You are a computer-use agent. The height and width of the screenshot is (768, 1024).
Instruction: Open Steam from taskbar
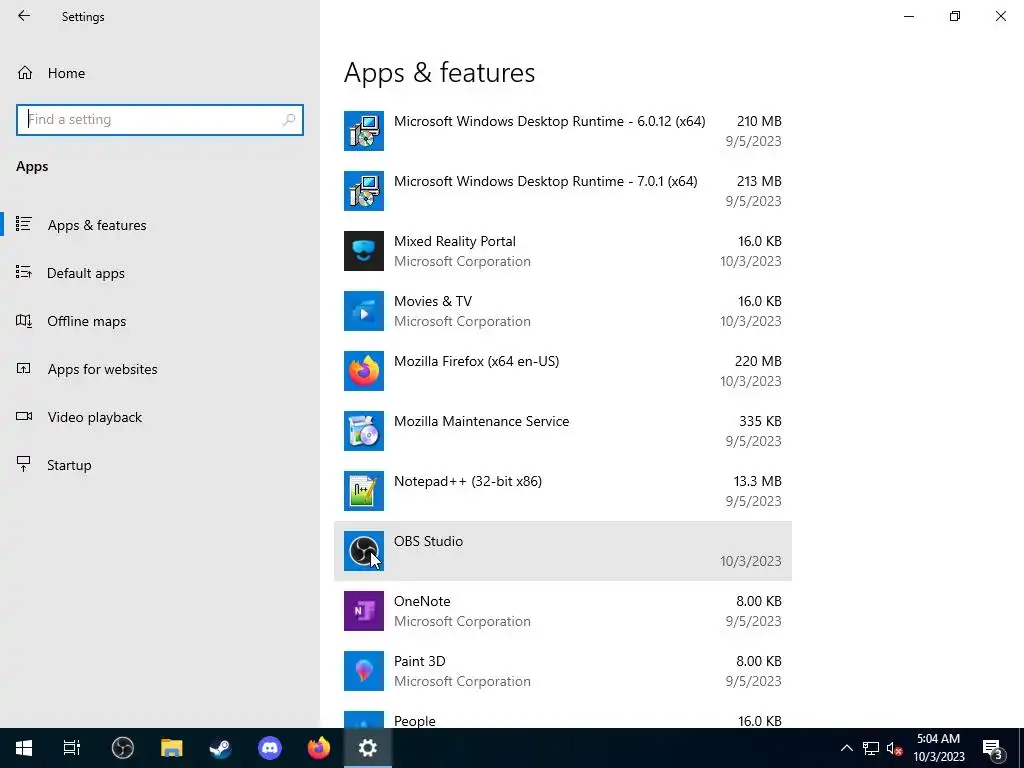click(220, 748)
